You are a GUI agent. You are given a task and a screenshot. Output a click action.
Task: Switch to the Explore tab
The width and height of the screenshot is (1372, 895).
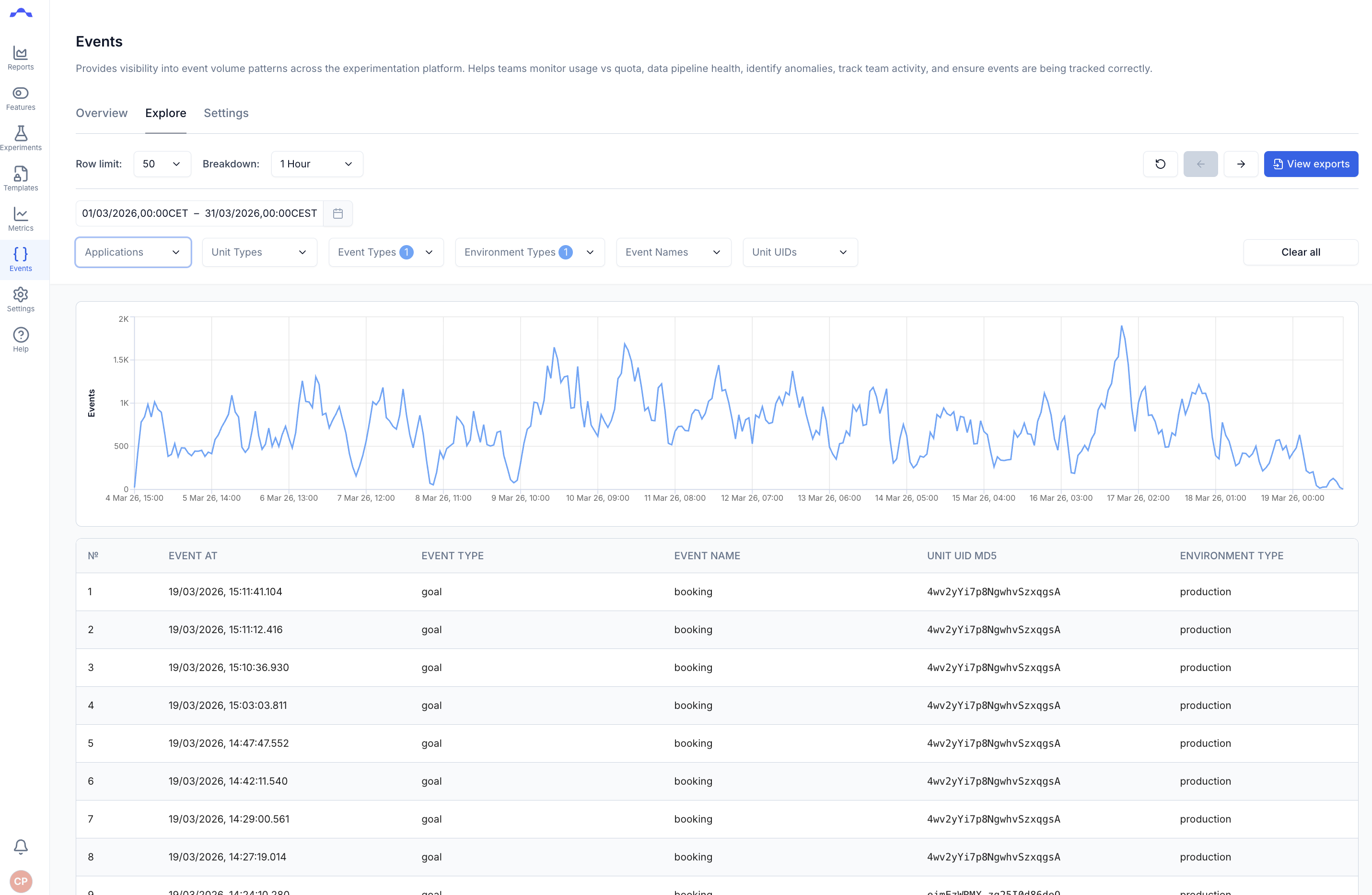coord(165,113)
